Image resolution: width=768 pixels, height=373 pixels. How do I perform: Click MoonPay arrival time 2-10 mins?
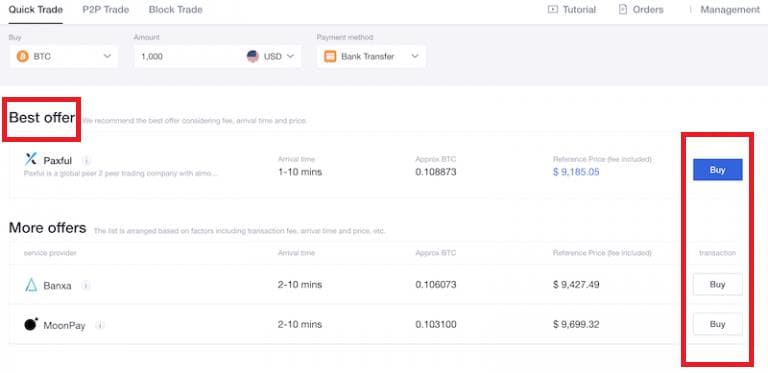[300, 325]
